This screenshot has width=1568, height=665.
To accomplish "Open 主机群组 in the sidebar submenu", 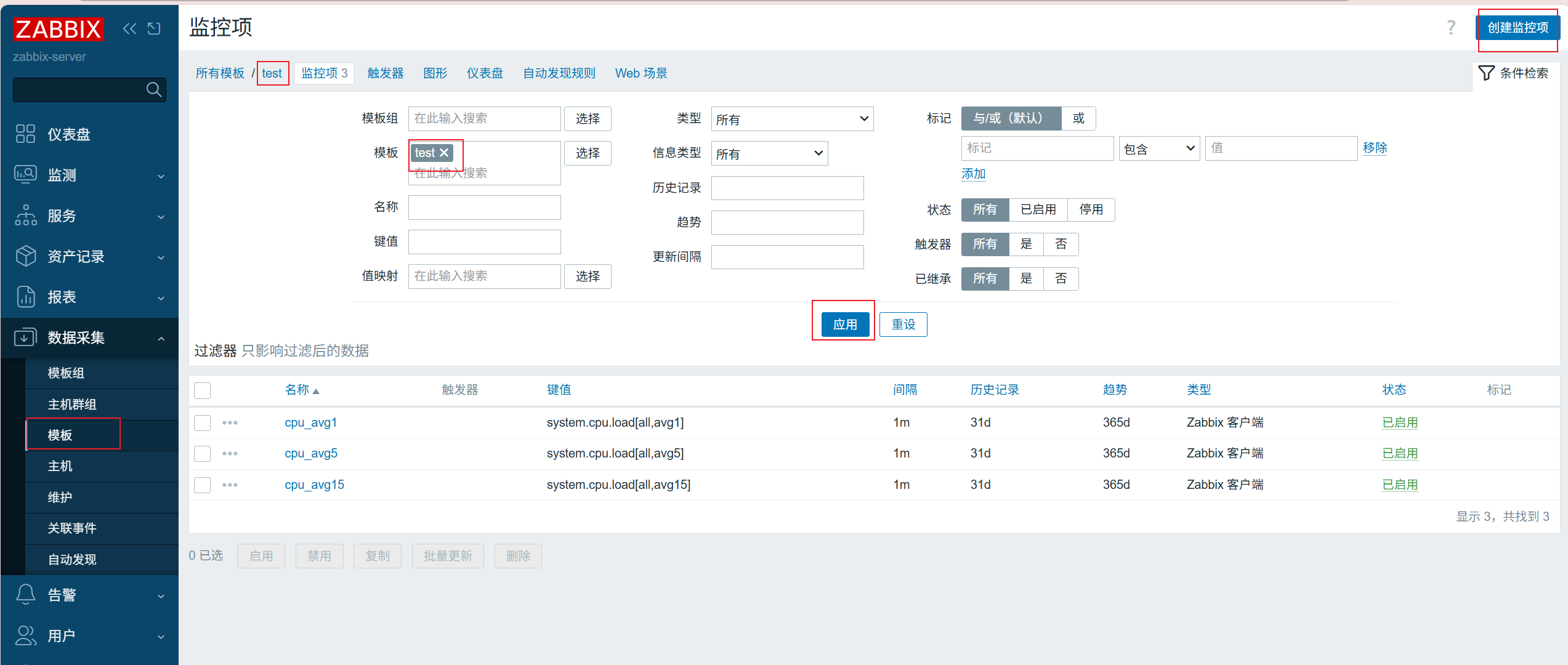I will (72, 405).
